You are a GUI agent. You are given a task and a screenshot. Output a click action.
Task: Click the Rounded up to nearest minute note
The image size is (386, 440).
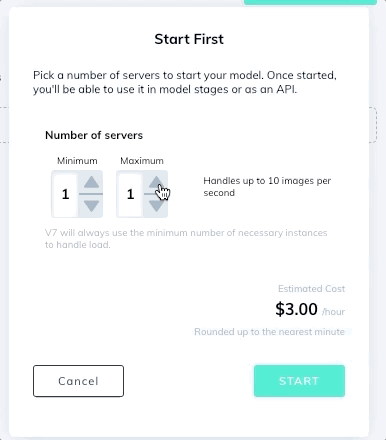pos(269,332)
